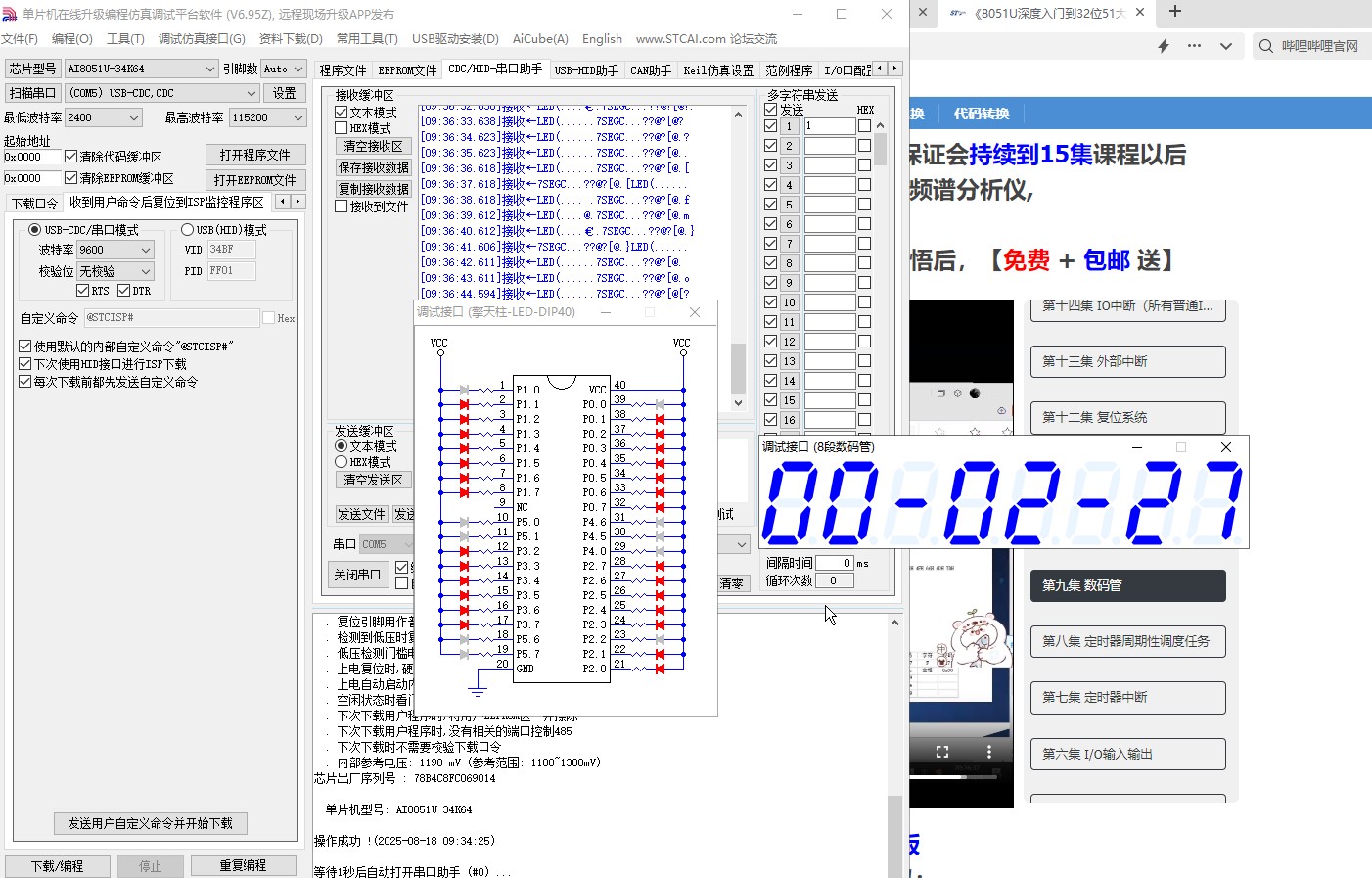Click the download port tab left arrow
Screen dimensions: 1372x878
283,202
